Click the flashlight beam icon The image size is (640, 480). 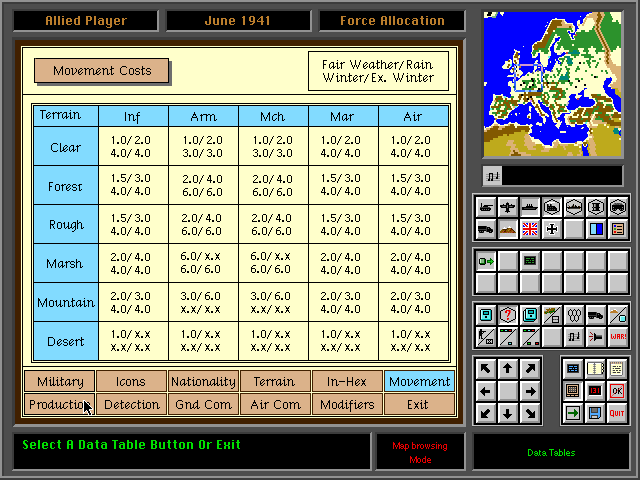[x=596, y=337]
